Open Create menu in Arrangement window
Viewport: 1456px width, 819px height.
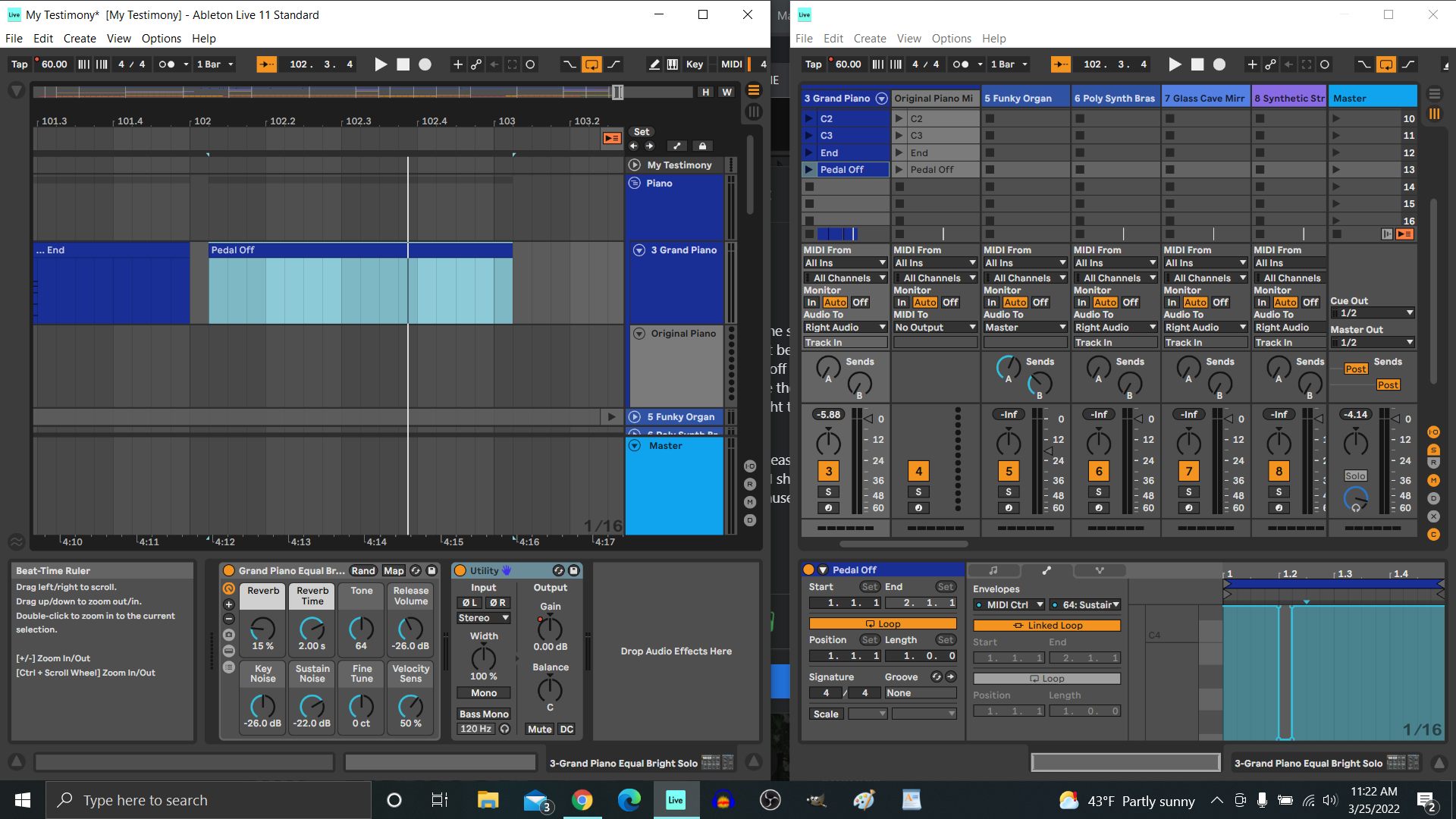click(x=80, y=39)
